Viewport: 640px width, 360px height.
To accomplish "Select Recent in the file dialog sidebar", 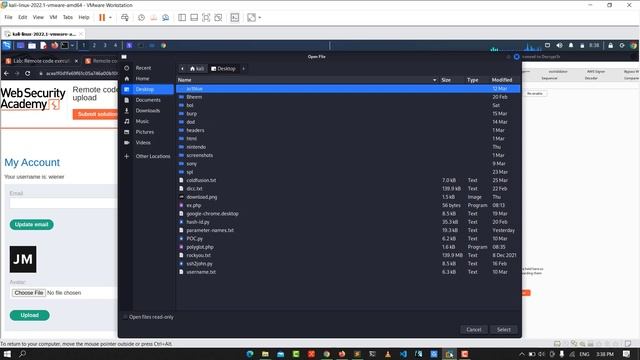I will pyautogui.click(x=147, y=68).
